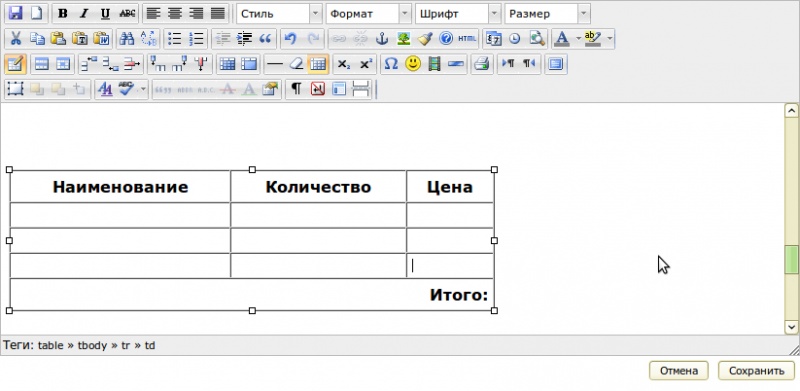The height and width of the screenshot is (391, 800).
Task: Toggle subscript formatting
Action: 344,64
